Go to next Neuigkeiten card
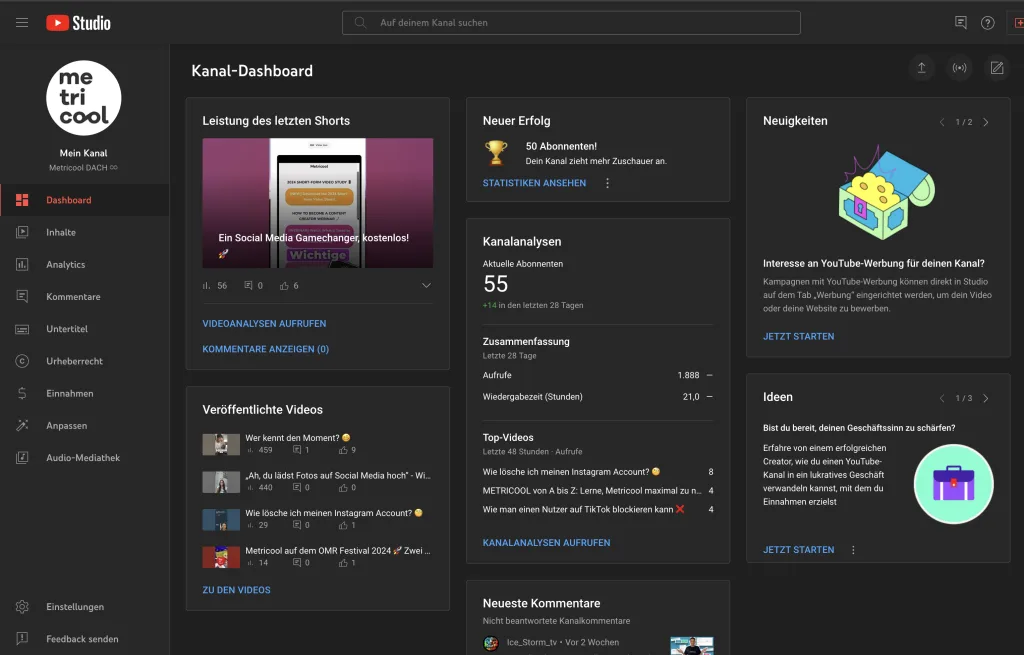This screenshot has width=1024, height=655. [x=985, y=122]
